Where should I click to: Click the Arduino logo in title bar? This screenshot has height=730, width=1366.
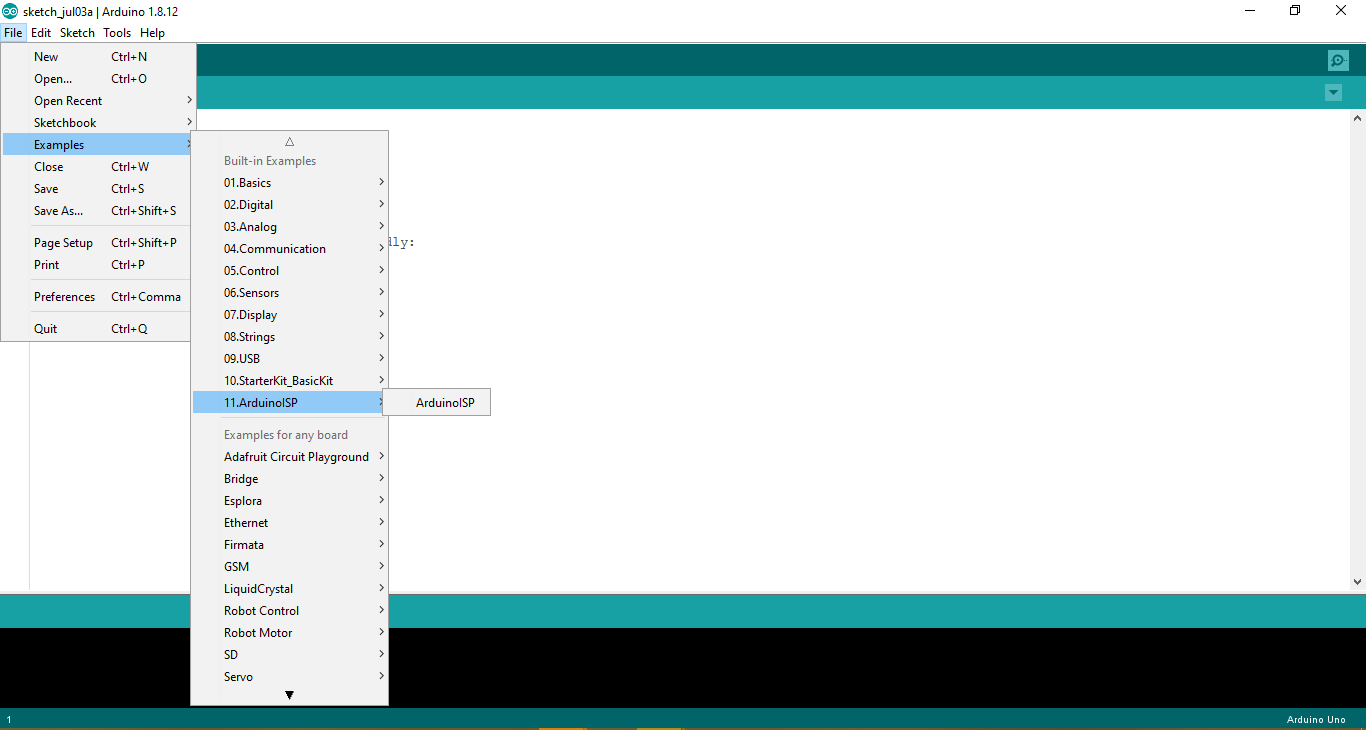point(10,11)
